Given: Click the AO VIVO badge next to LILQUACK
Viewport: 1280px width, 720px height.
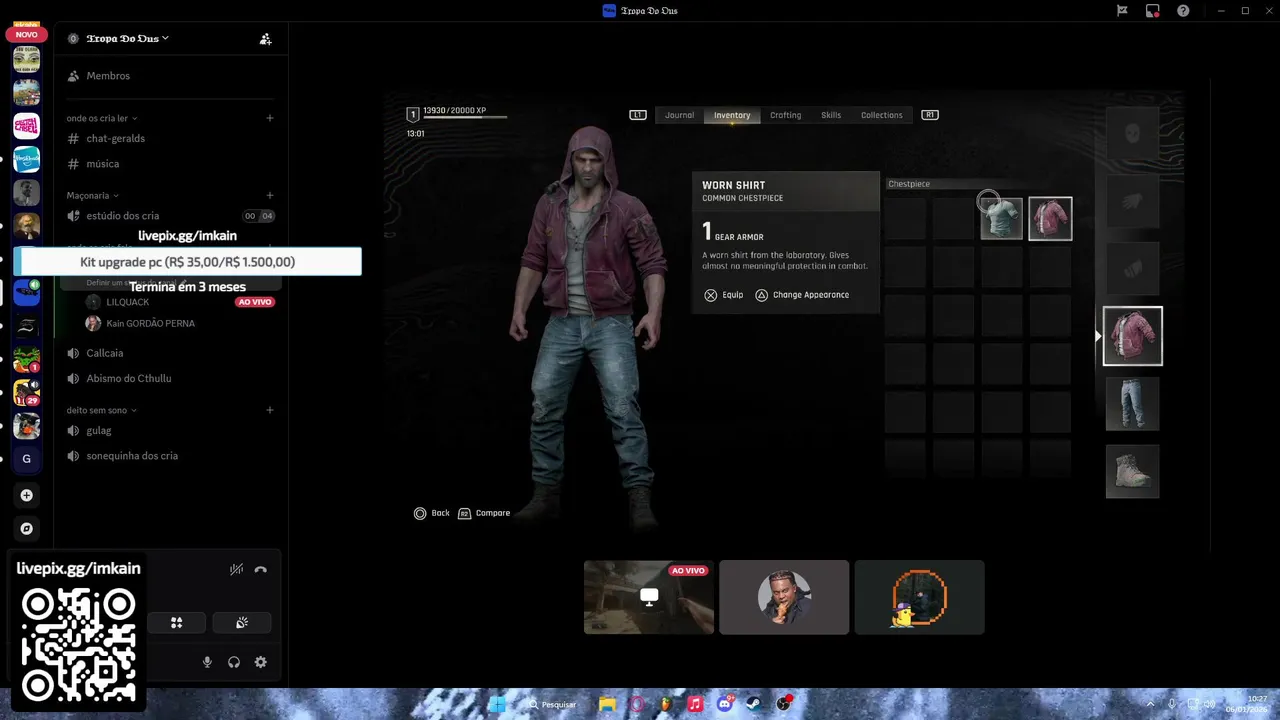Looking at the screenshot, I should point(254,302).
